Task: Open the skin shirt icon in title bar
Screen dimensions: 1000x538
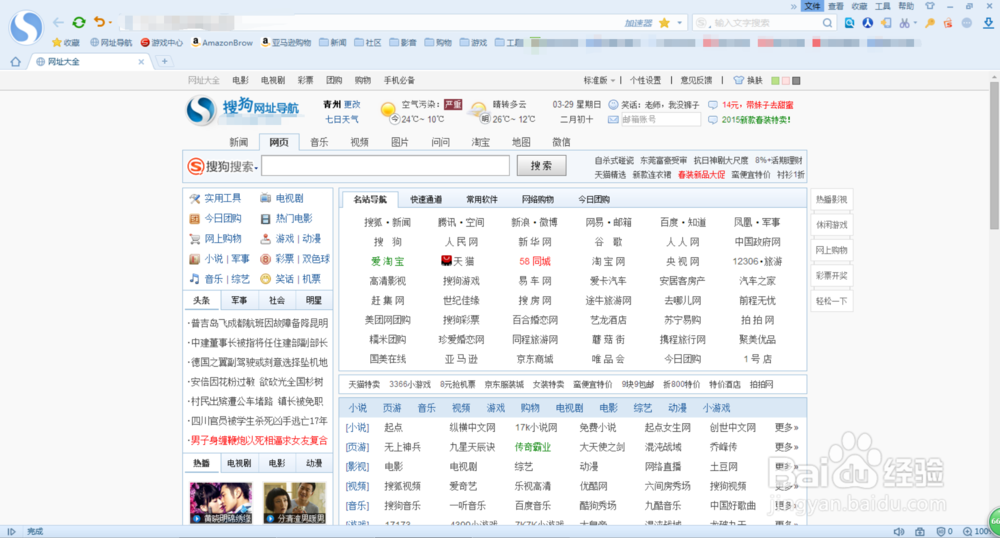Action: pyautogui.click(x=930, y=6)
